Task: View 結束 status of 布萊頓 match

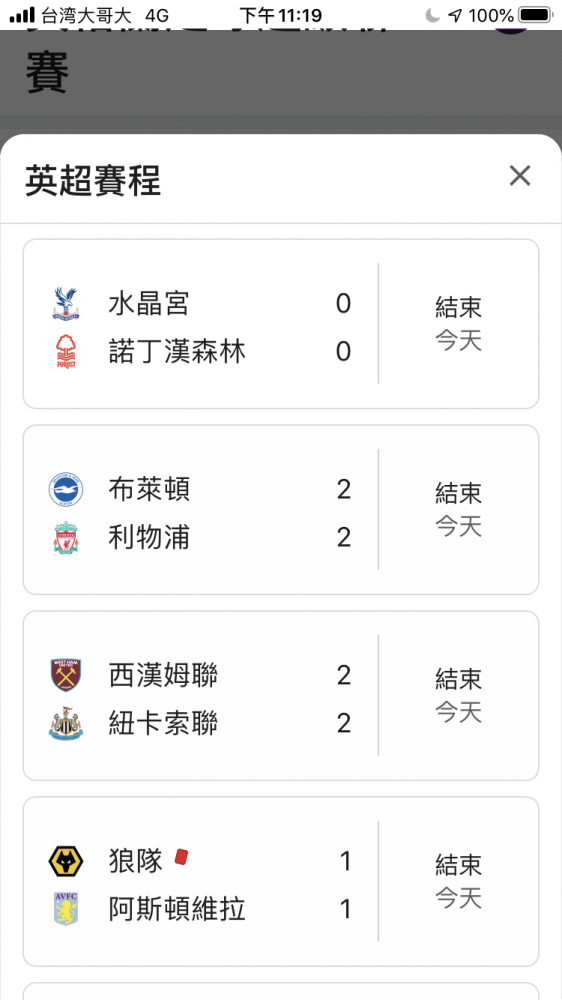Action: (458, 492)
